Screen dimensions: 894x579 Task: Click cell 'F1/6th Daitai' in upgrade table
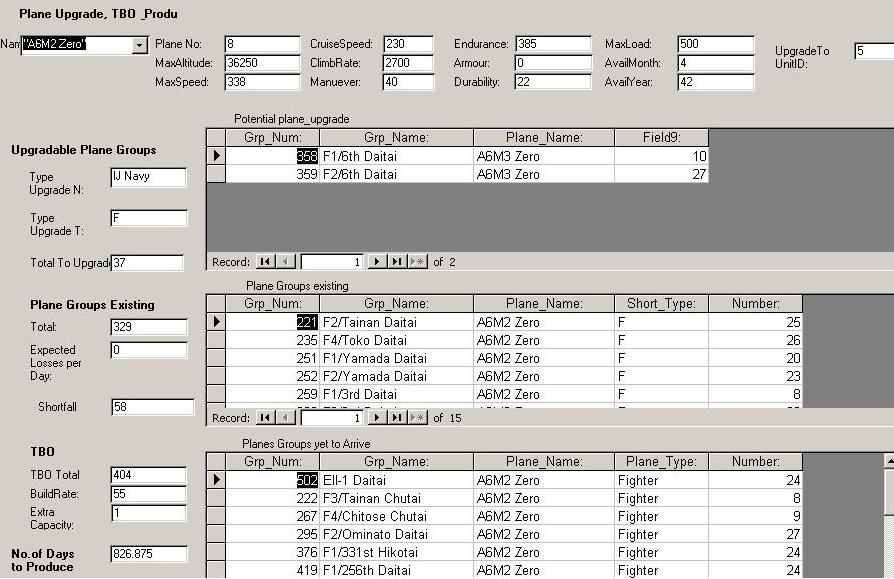click(x=396, y=156)
